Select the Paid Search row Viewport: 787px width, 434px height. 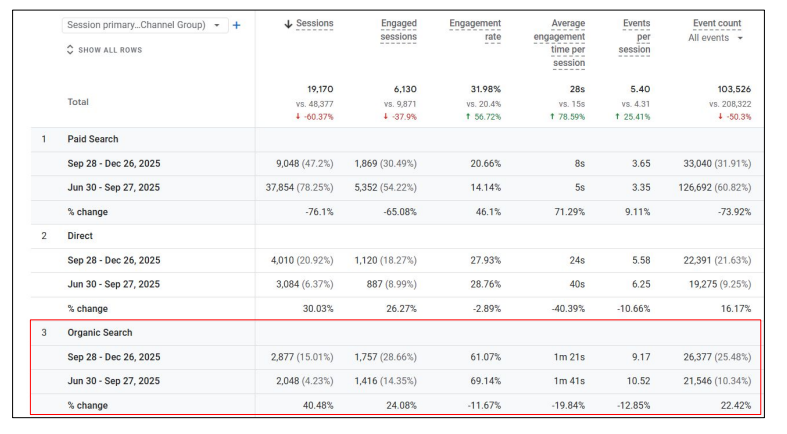coord(92,139)
